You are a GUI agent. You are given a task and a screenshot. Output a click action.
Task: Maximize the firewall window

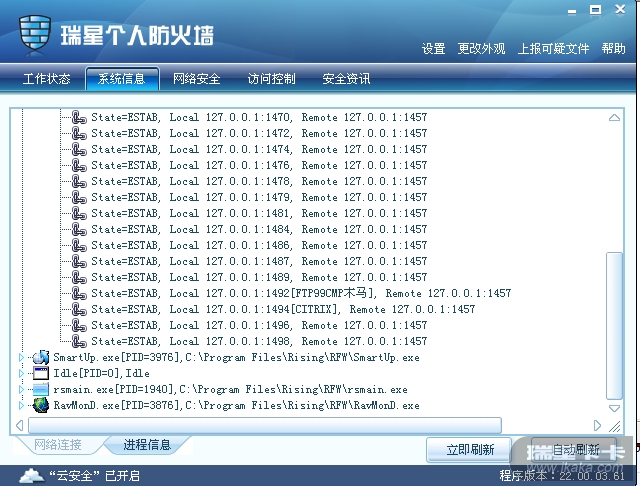(x=595, y=10)
